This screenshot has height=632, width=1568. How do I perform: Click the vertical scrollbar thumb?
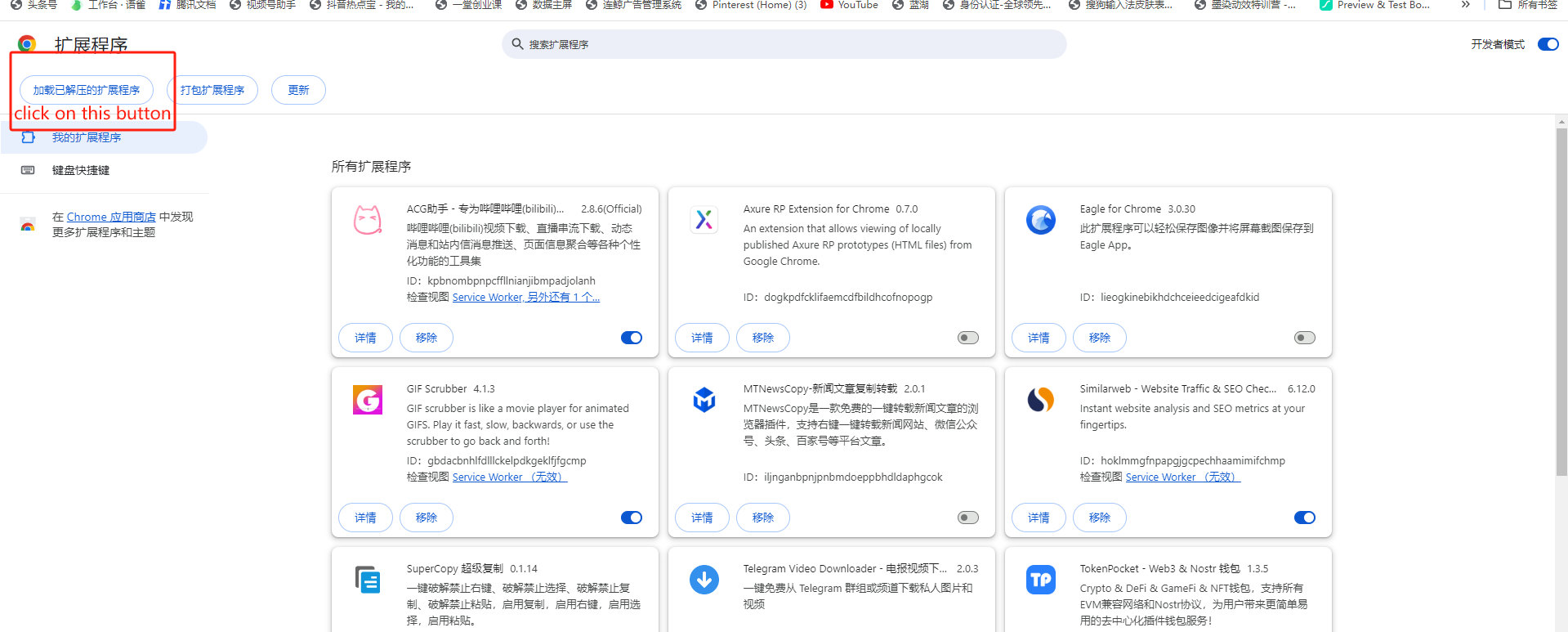point(1561,303)
